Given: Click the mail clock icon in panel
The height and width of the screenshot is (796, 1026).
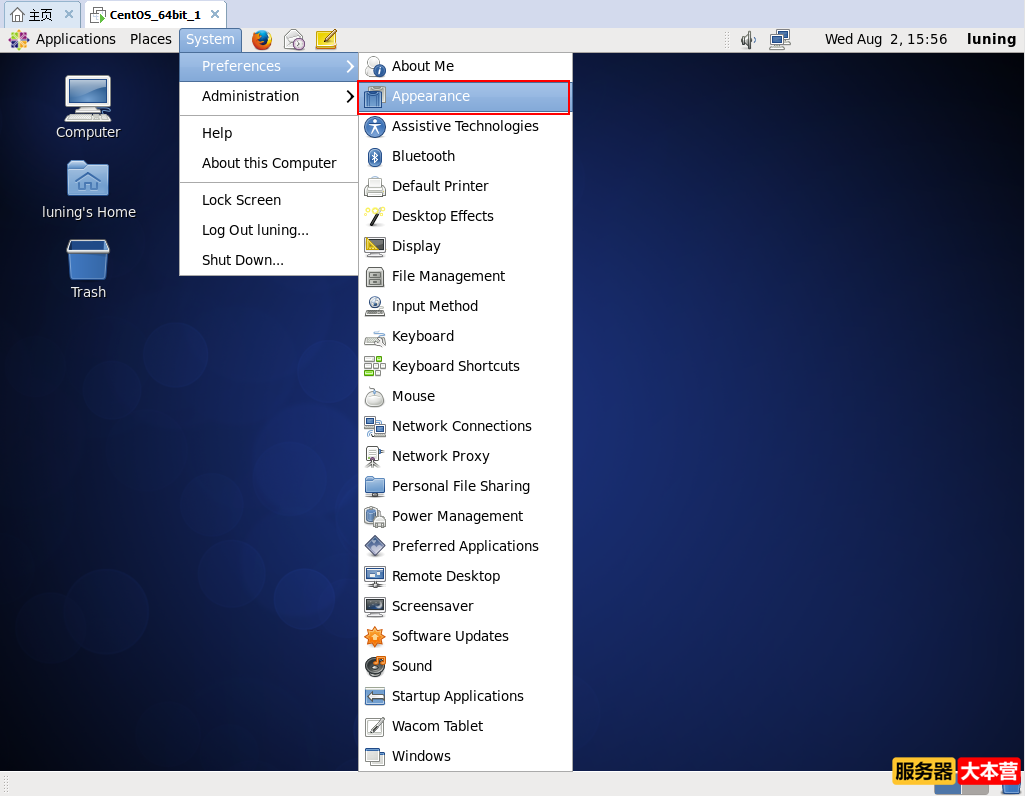Looking at the screenshot, I should pyautogui.click(x=294, y=40).
